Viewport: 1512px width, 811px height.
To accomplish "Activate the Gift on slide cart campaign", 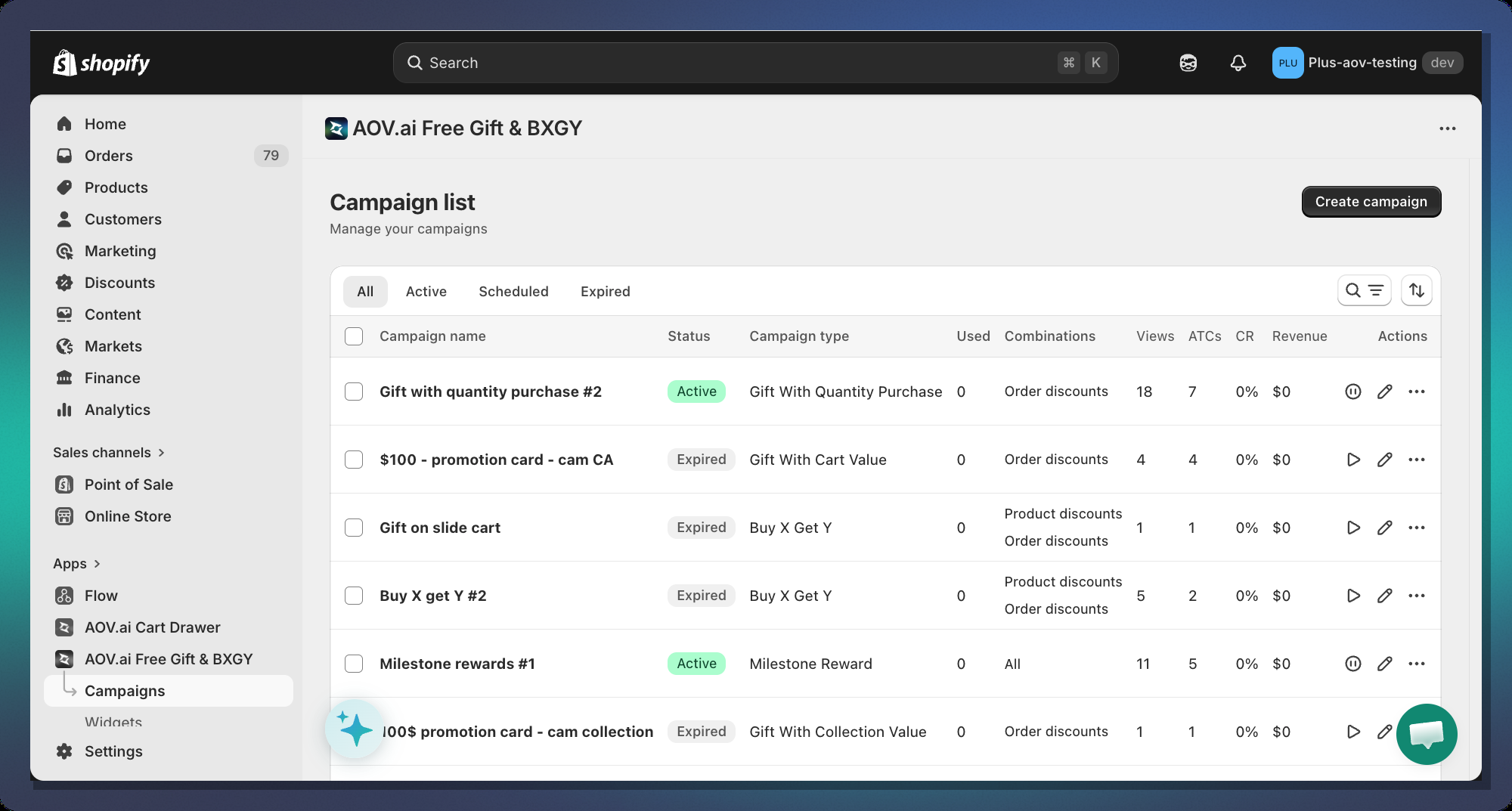I will click(x=1352, y=528).
